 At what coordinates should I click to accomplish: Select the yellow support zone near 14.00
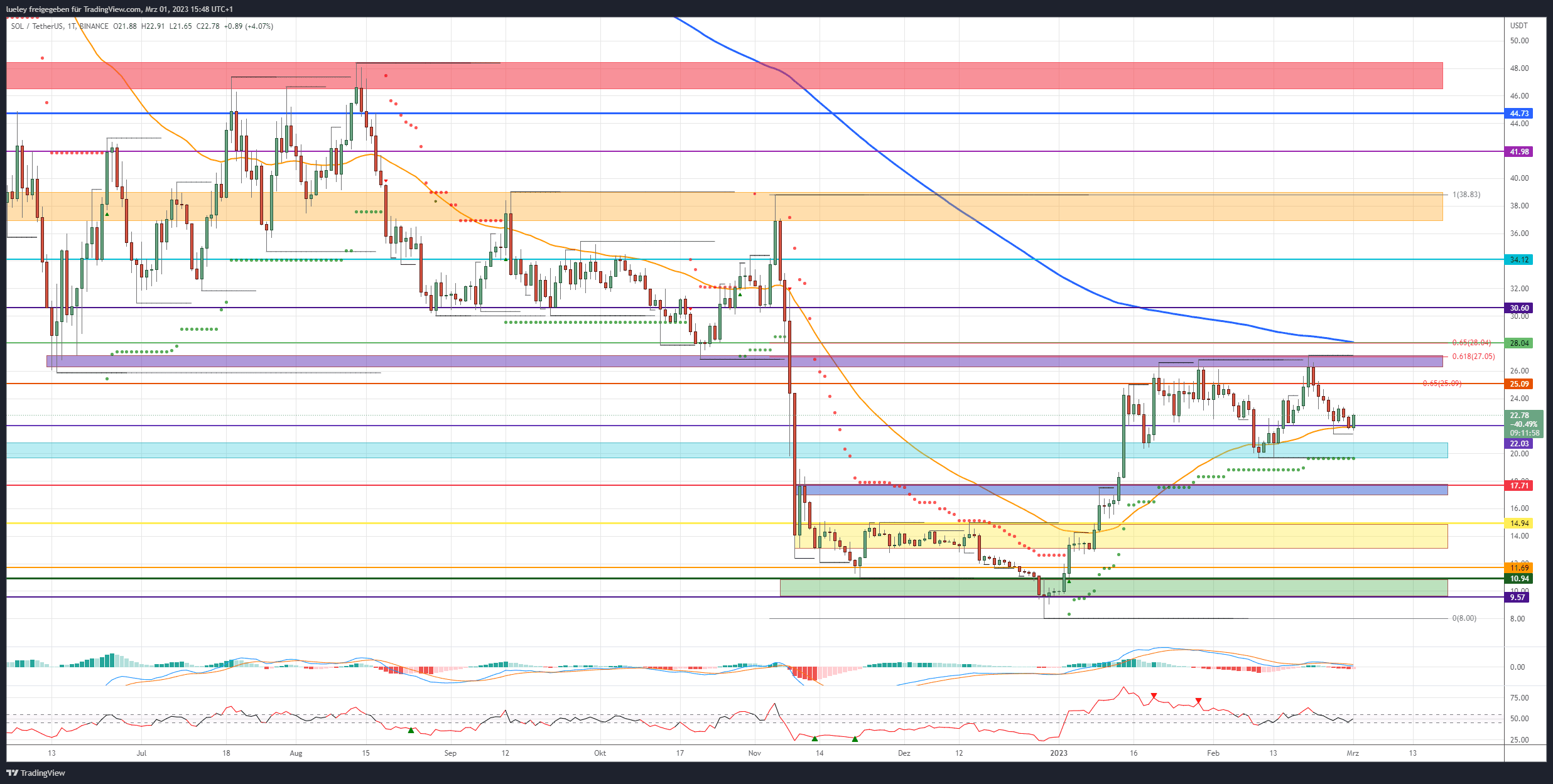coord(1121,536)
